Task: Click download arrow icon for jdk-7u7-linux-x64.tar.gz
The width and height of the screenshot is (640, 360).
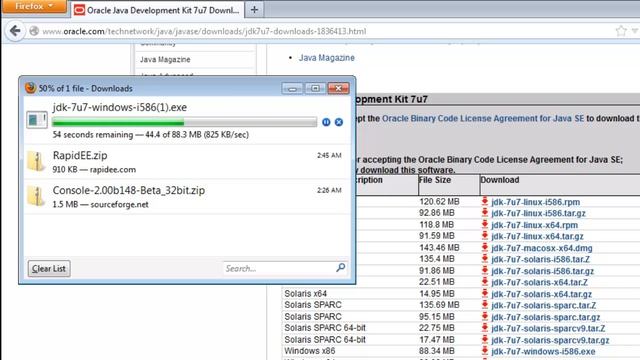Action: (484, 236)
